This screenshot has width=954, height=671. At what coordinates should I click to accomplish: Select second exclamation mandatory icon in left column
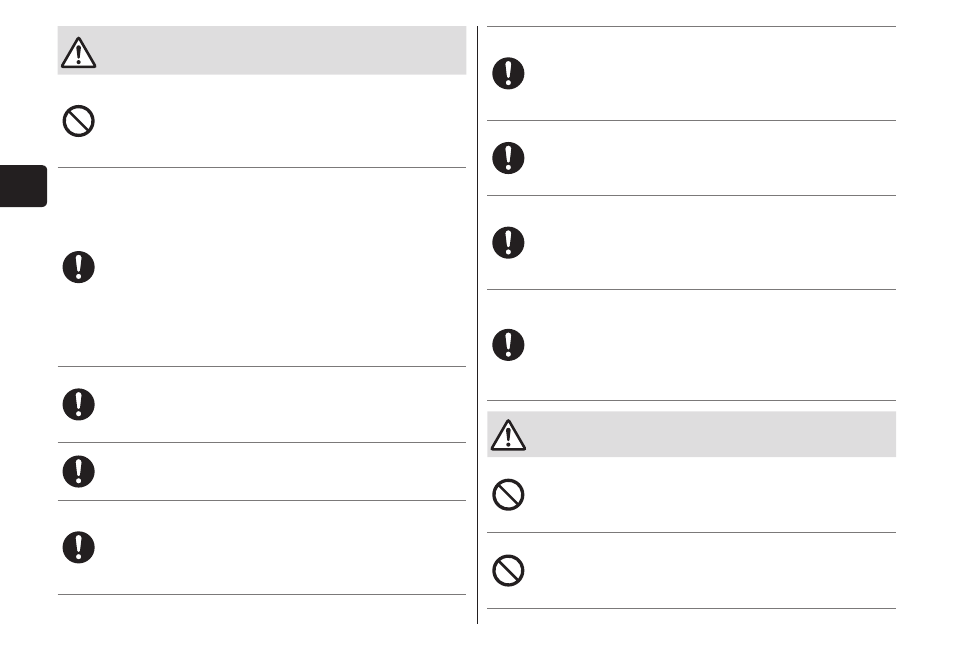(78, 405)
